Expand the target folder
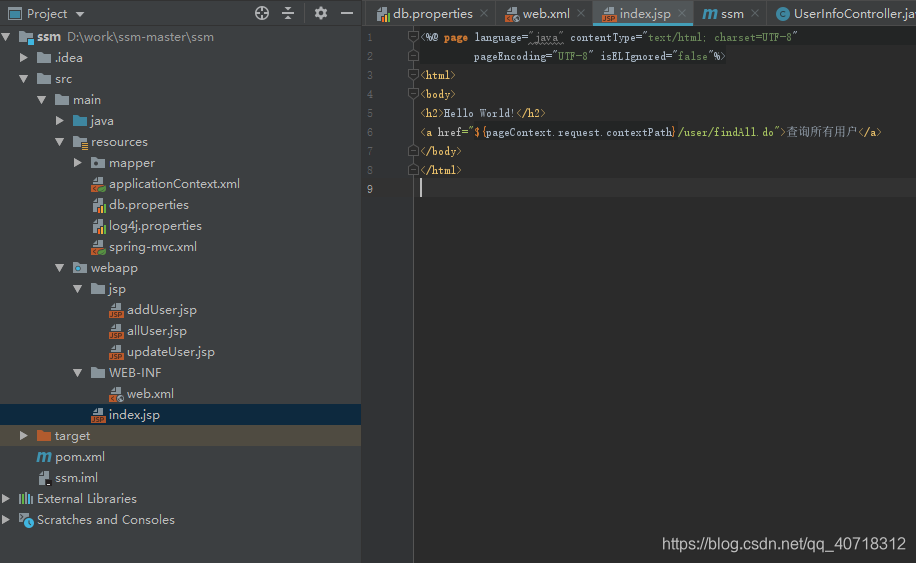Screen dimensions: 916x563 coord(23,436)
